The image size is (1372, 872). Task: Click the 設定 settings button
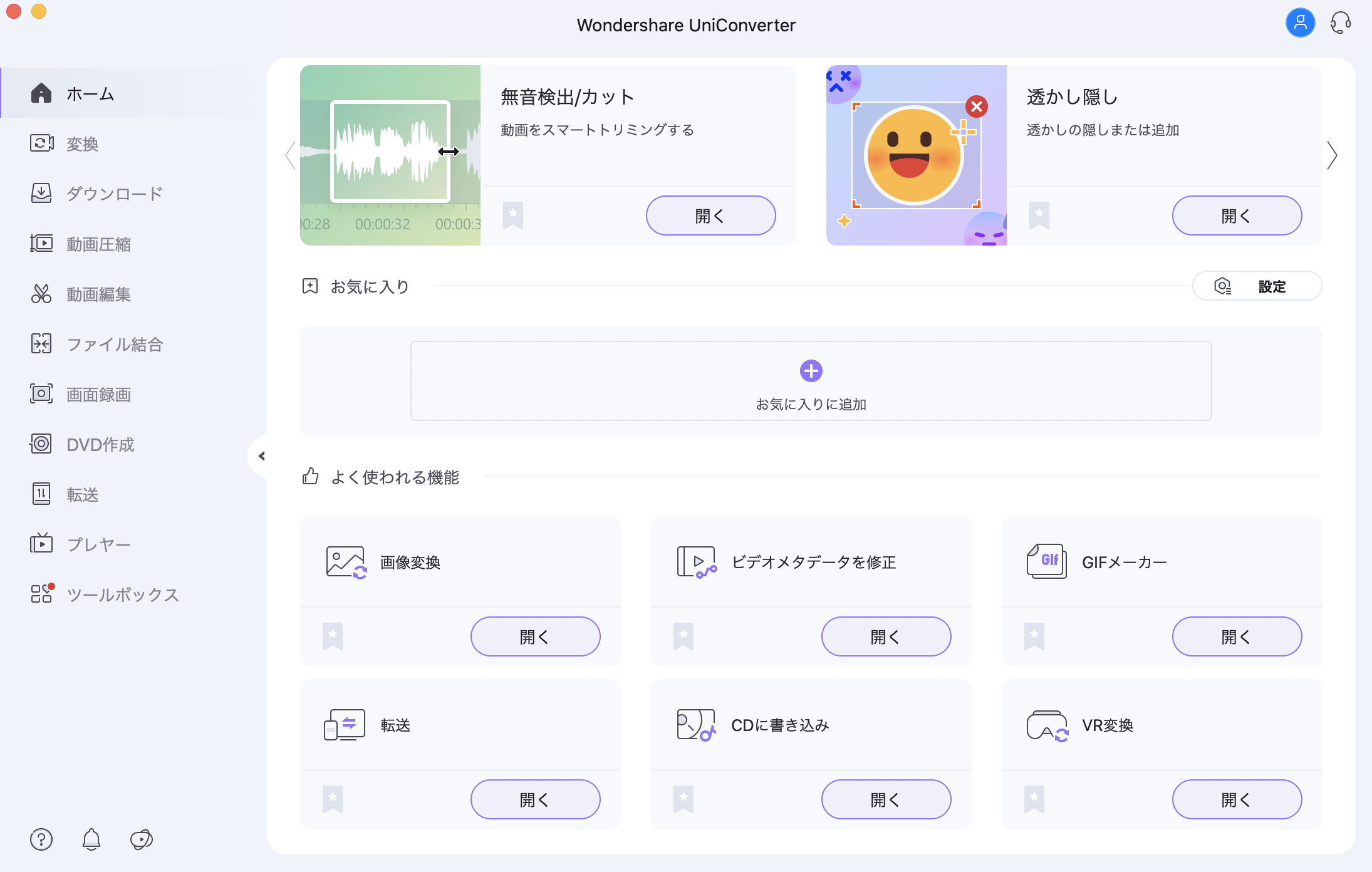click(x=1257, y=286)
